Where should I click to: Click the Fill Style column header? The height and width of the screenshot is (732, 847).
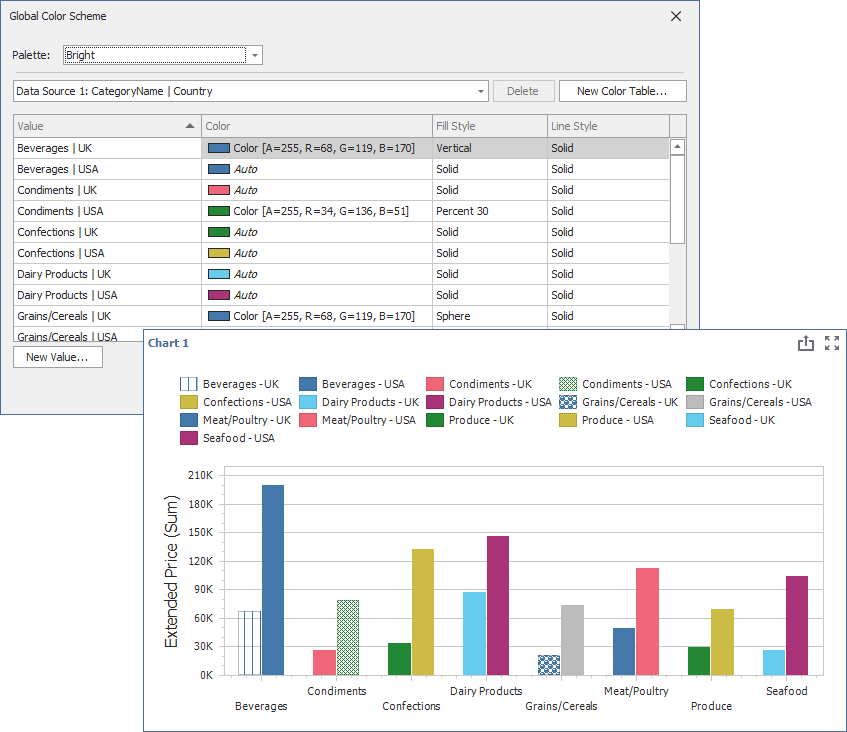[490, 126]
